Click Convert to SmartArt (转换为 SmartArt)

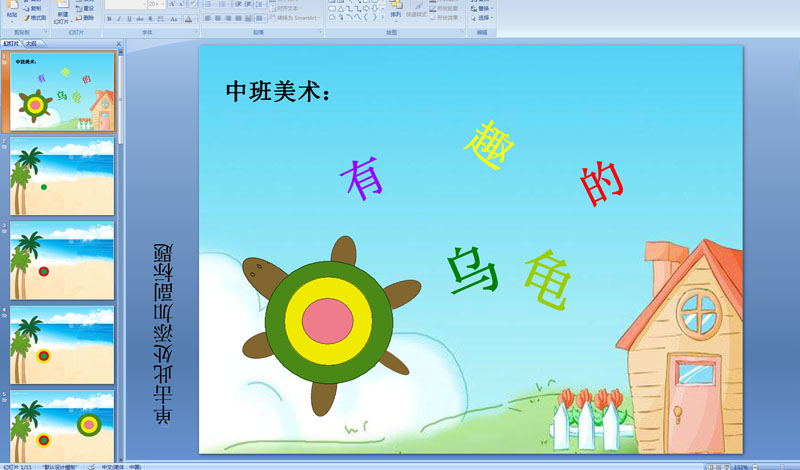tap(295, 18)
